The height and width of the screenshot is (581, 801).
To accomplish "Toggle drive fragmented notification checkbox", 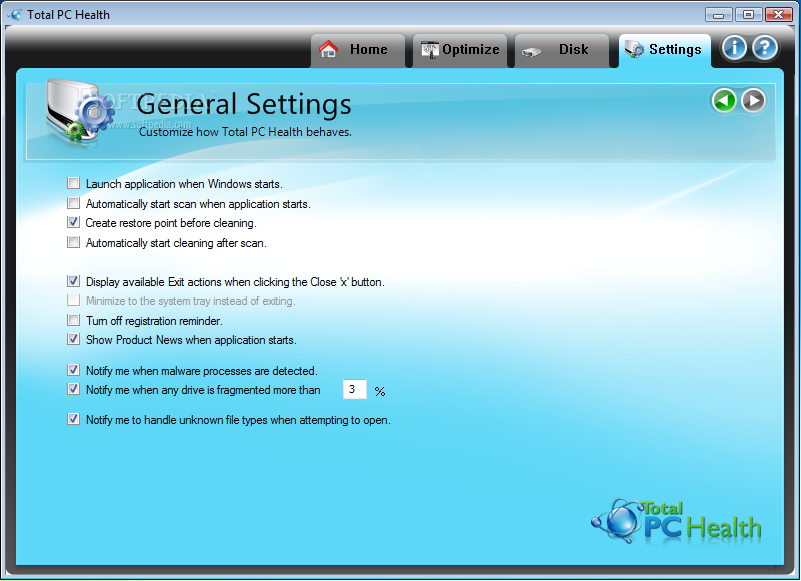I will pyautogui.click(x=74, y=389).
